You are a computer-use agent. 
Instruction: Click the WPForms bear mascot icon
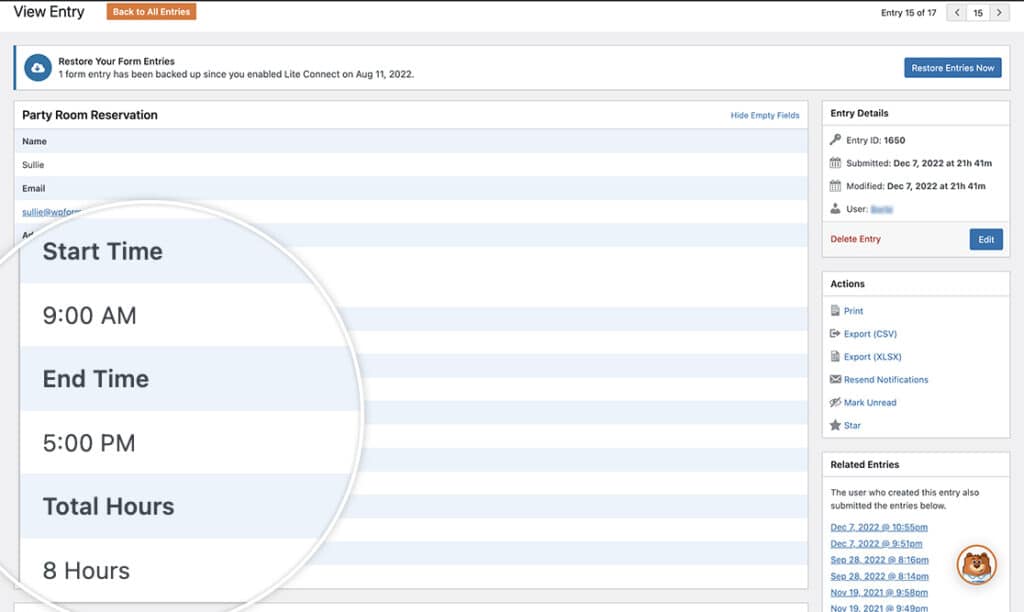(x=974, y=565)
